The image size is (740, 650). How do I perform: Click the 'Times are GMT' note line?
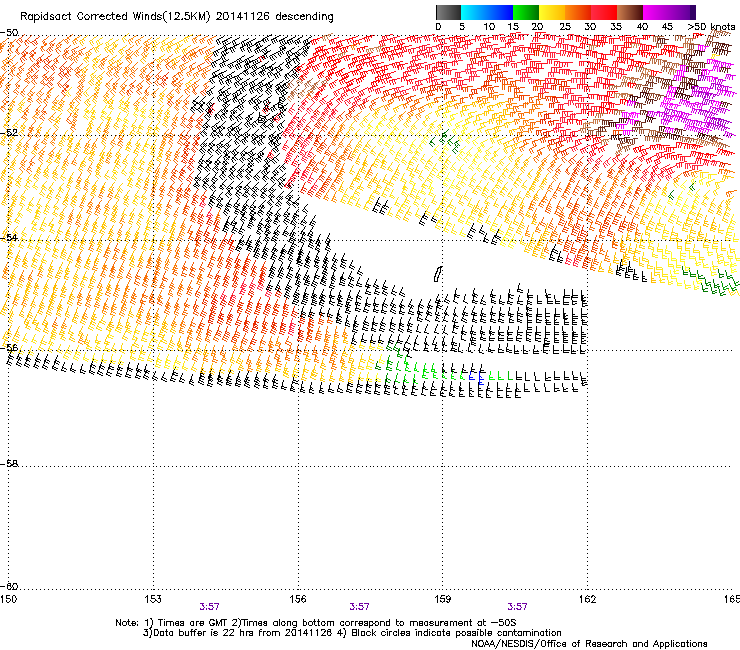[x=316, y=623]
